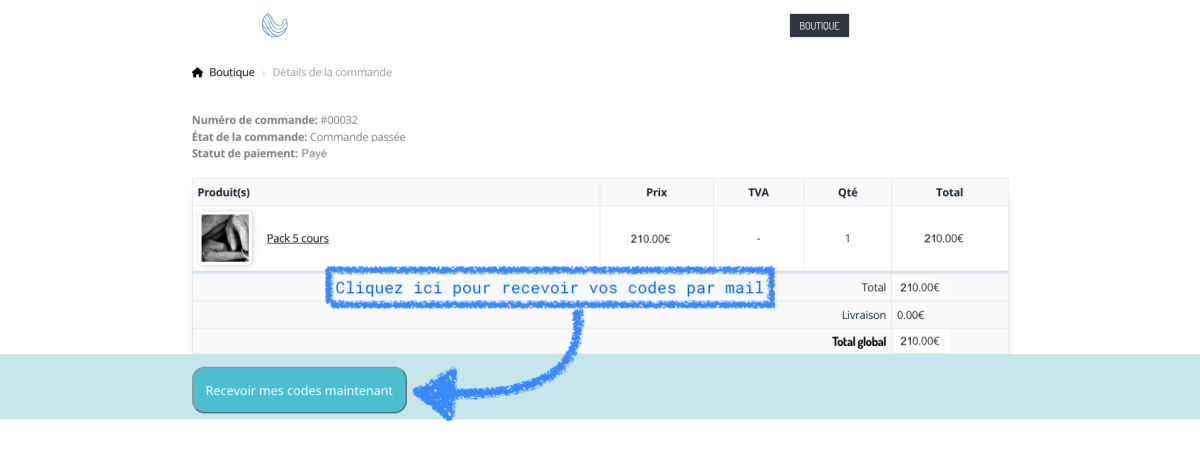Click the order number #00032
This screenshot has height=458, width=1200.
tap(338, 120)
